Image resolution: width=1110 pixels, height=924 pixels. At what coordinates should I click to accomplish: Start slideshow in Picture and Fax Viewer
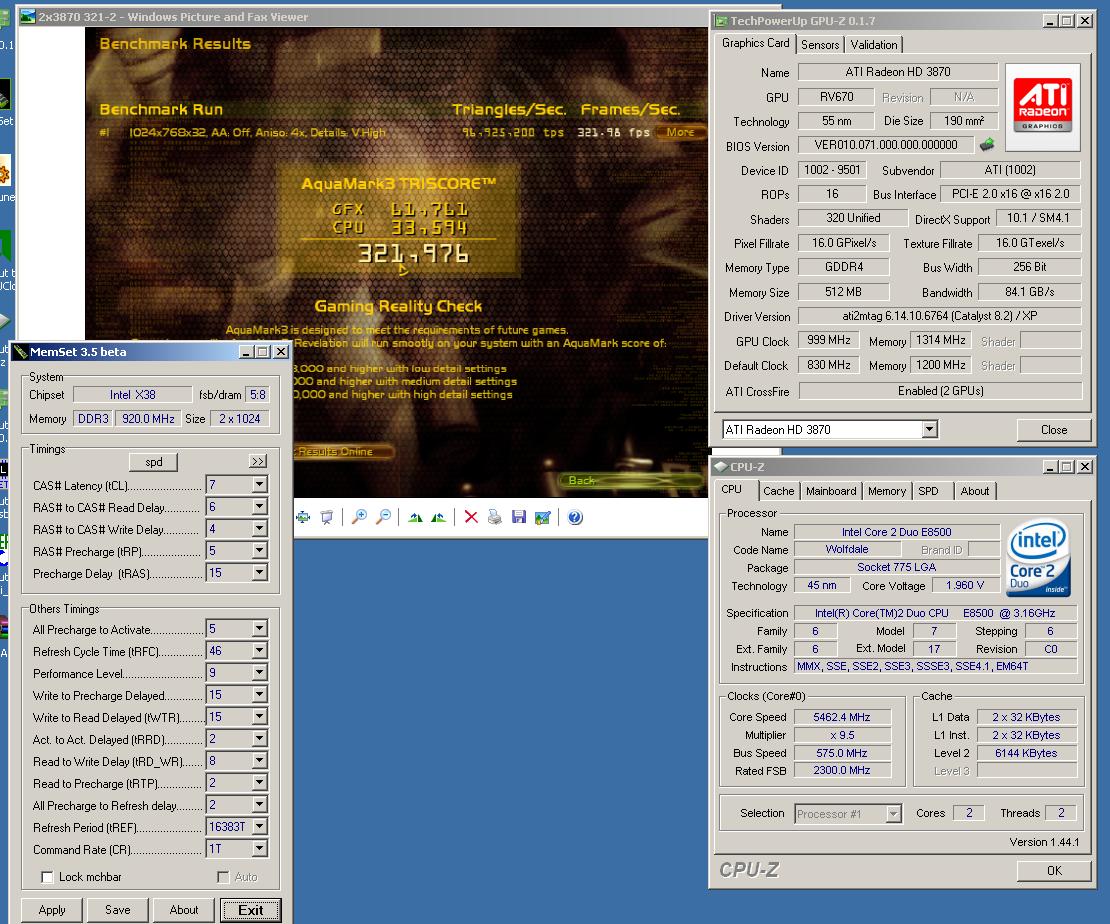point(326,518)
